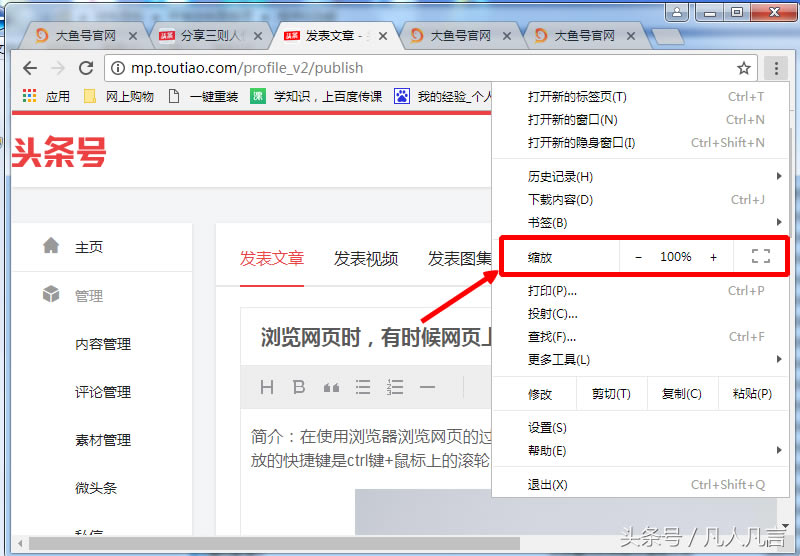Click the bookmark star icon in address bar
Screen dimensions: 800x556
744,68
